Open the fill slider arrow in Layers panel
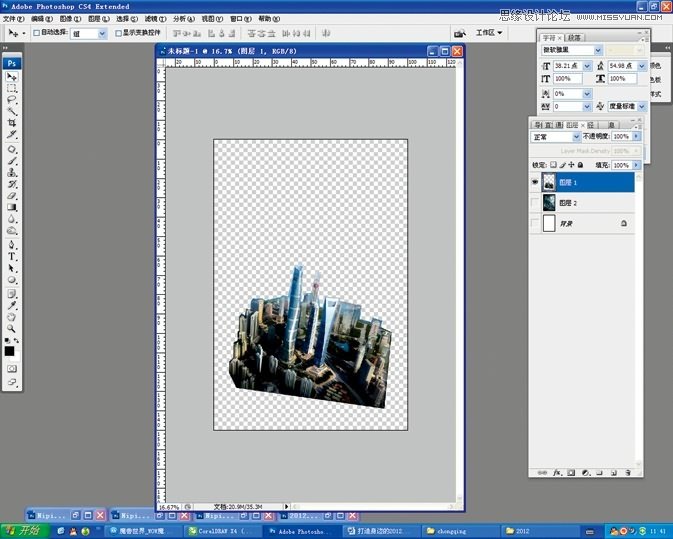 637,165
